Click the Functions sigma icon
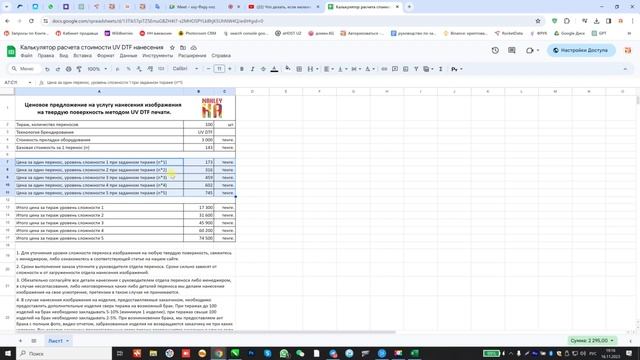 [x=440, y=69]
